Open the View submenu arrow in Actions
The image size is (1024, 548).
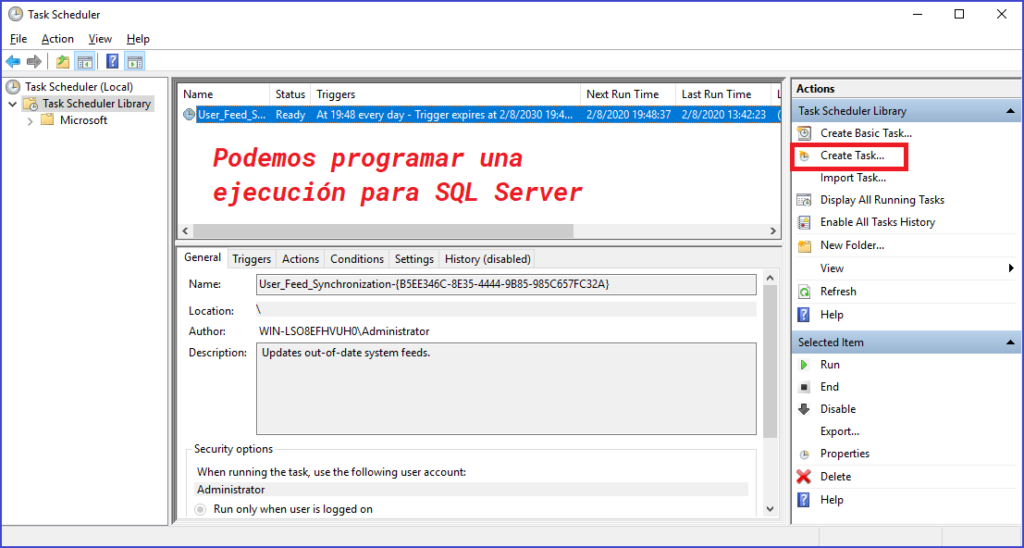1011,268
